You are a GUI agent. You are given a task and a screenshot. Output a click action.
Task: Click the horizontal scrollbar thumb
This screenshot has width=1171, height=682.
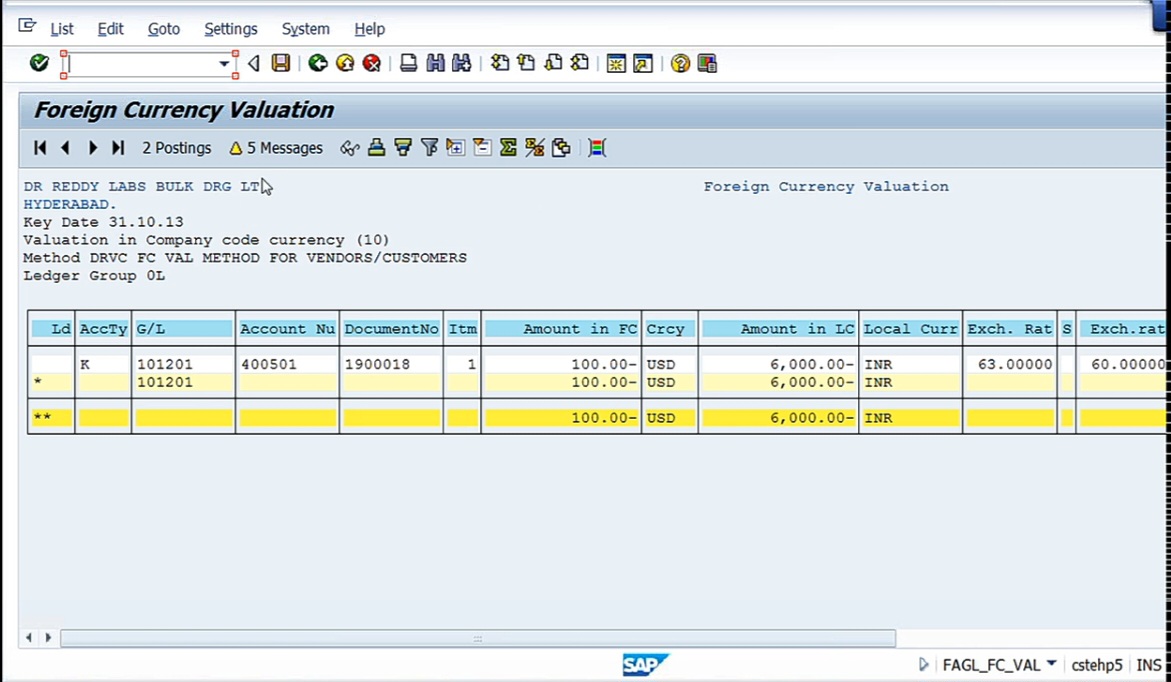(x=478, y=639)
